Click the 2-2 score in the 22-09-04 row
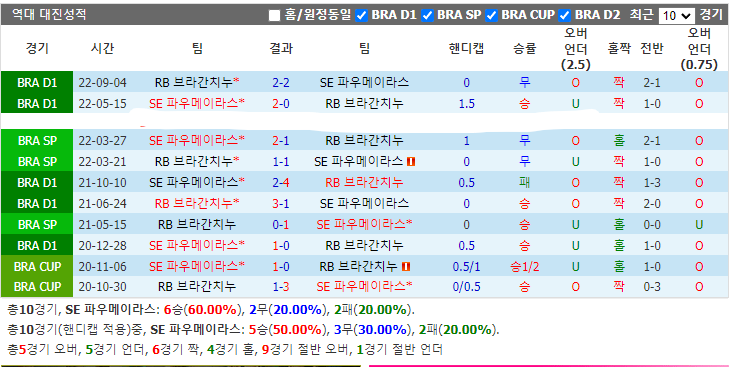 coord(281,83)
